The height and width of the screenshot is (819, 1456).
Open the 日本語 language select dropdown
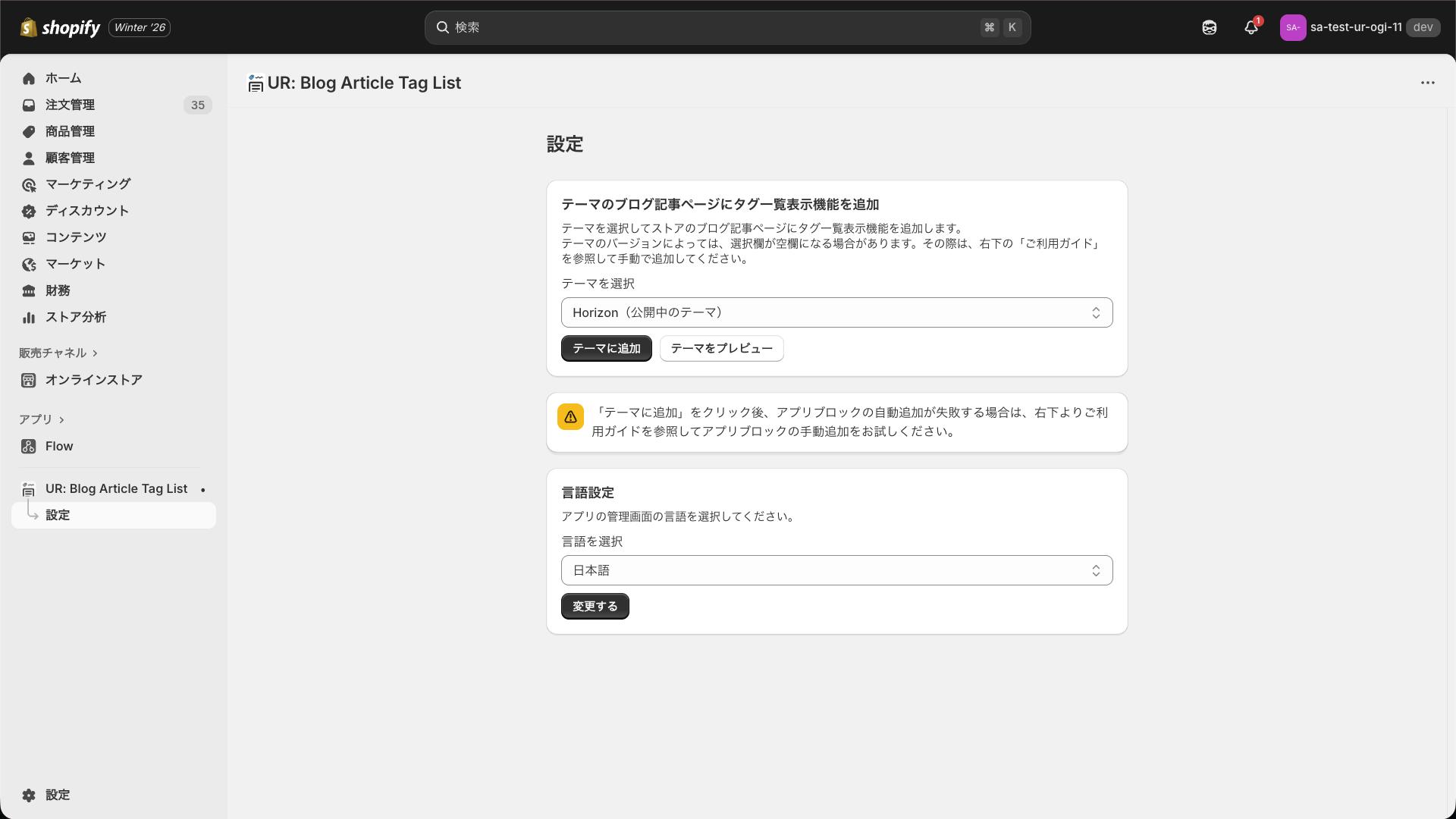point(836,570)
